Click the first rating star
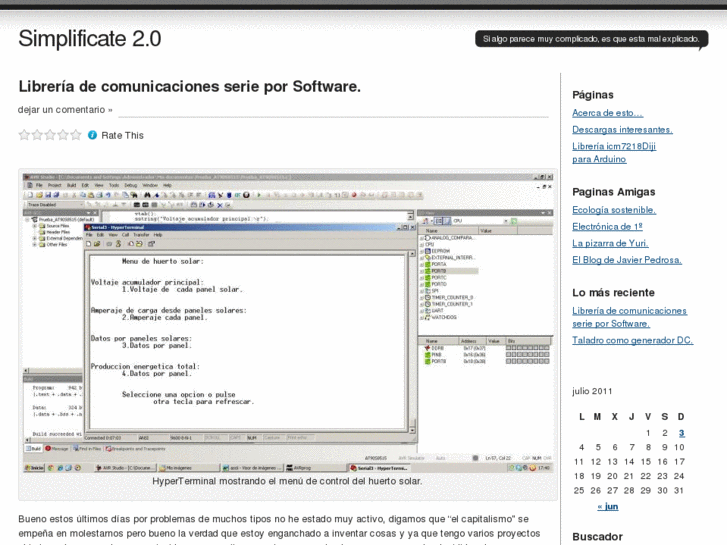The height and width of the screenshot is (545, 727). 24,135
